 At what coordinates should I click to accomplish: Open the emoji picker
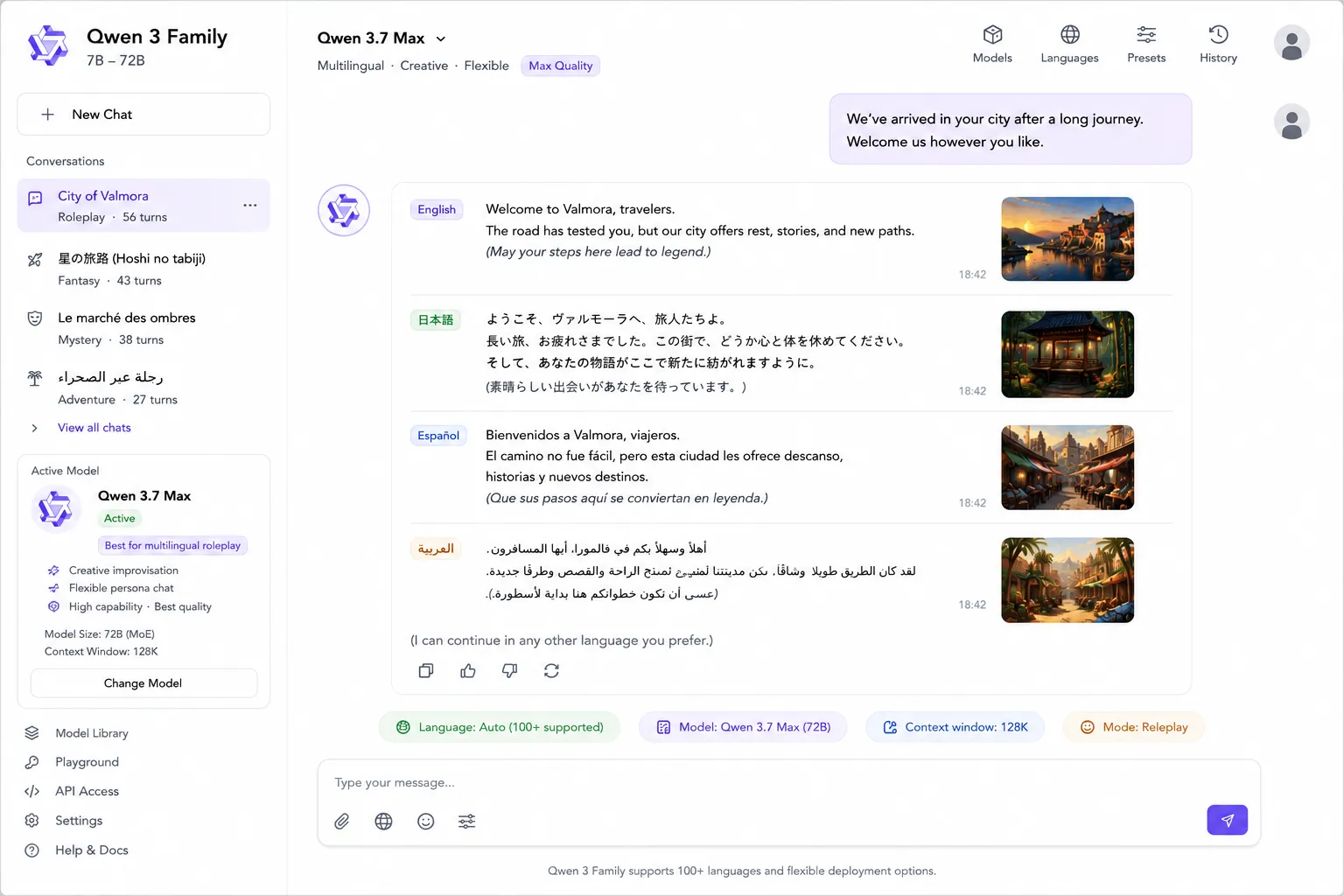426,822
